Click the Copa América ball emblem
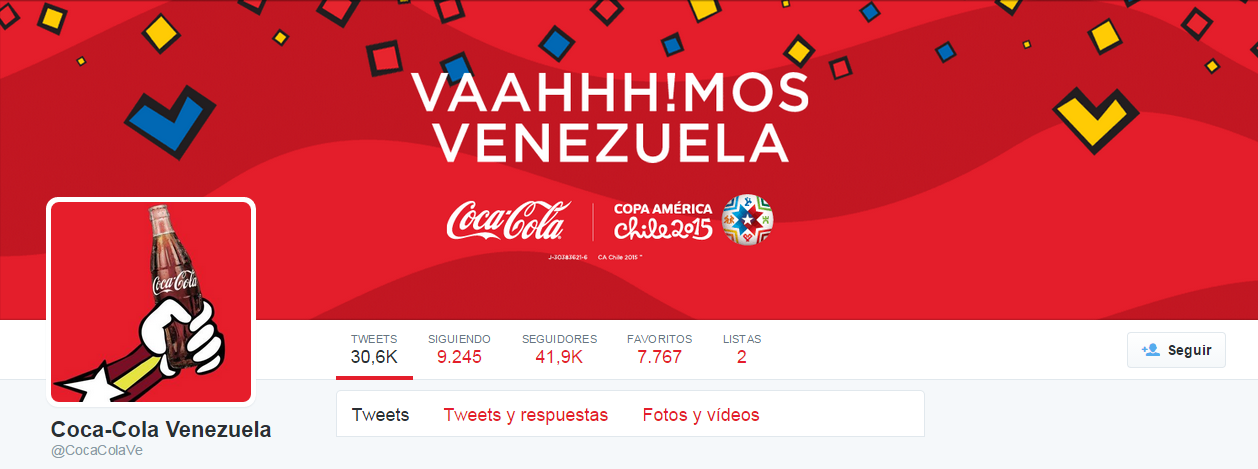1258x469 pixels. click(747, 221)
